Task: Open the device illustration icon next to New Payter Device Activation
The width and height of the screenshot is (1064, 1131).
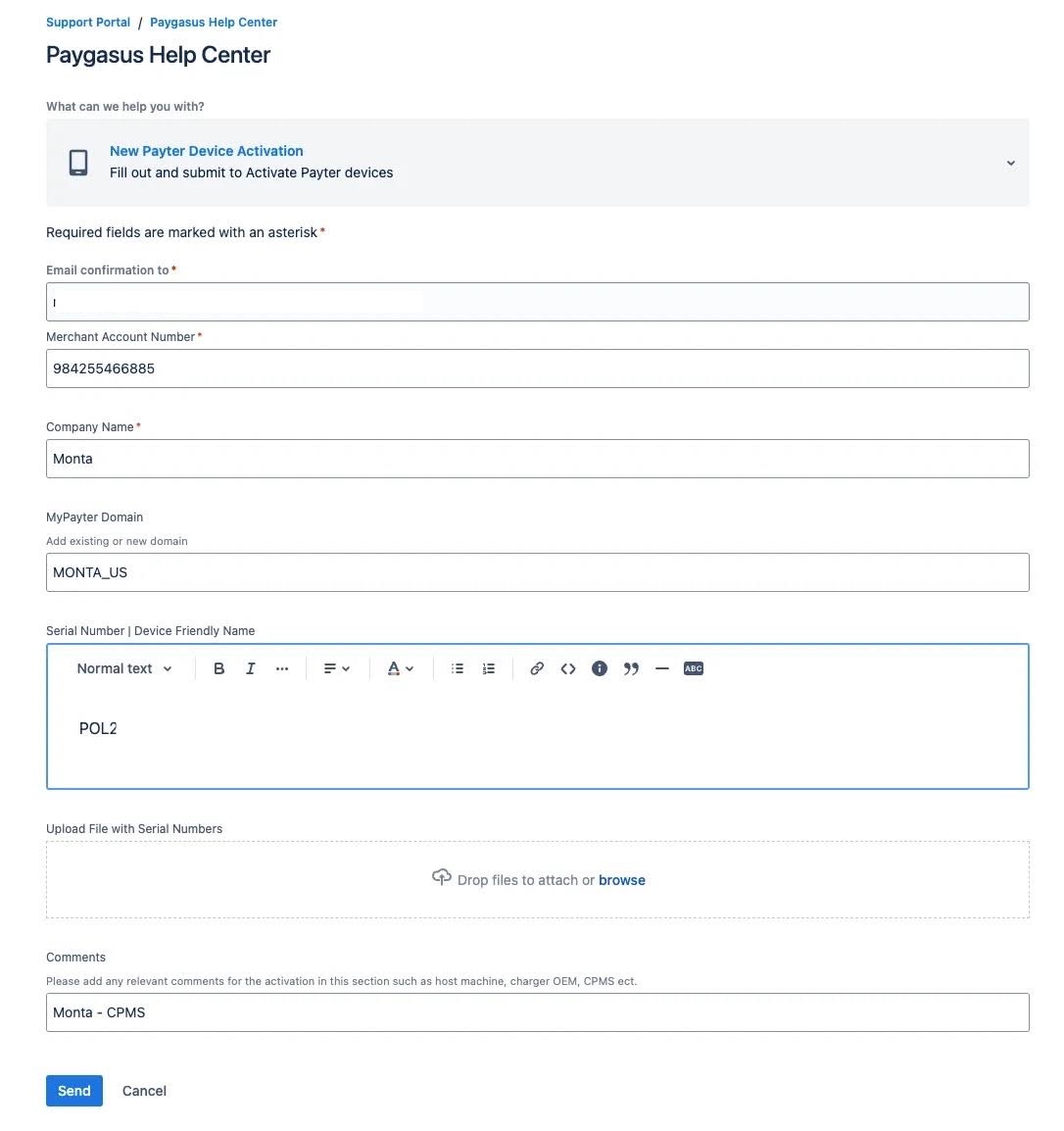Action: [77, 162]
